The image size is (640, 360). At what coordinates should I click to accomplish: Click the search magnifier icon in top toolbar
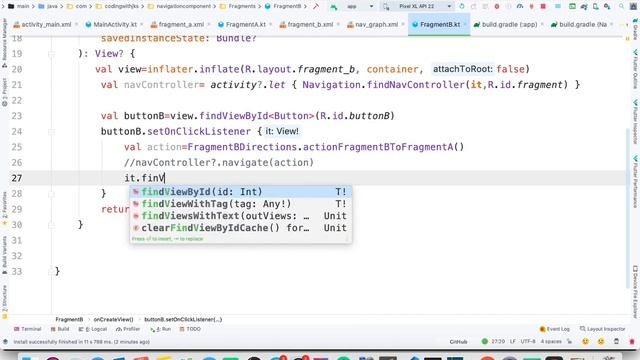tap(621, 7)
